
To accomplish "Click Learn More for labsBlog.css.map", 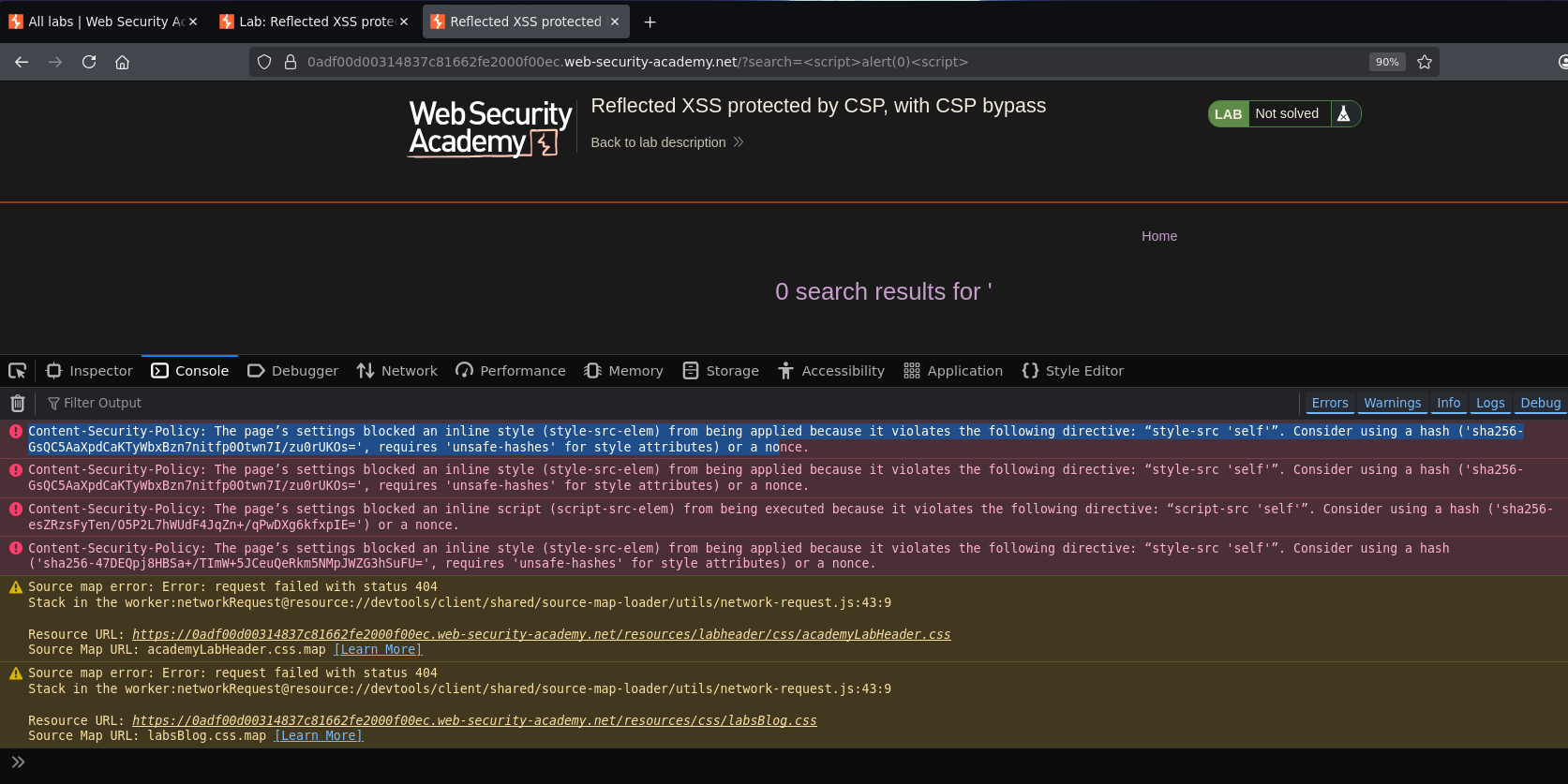I will [x=319, y=735].
